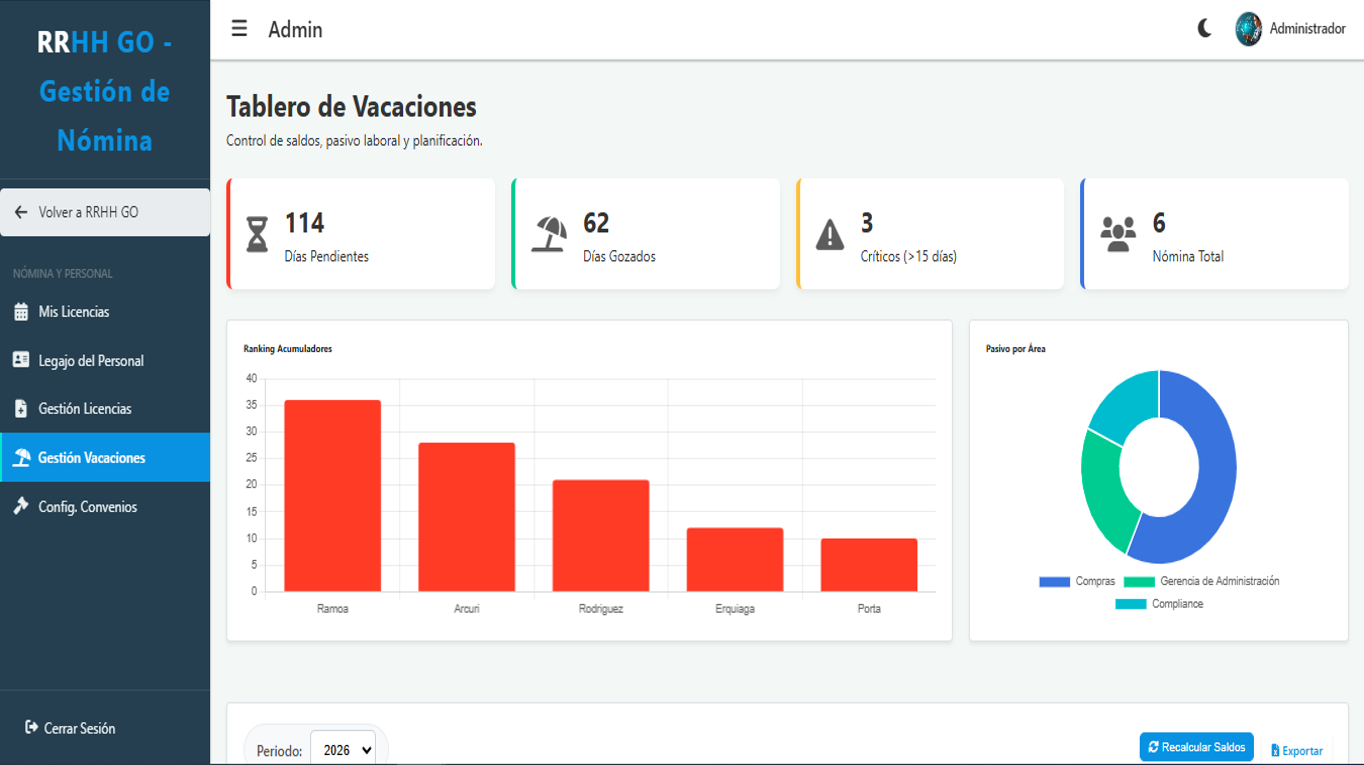Open Gestión Licencias menu item
Screen dimensions: 1364x765
tap(85, 409)
